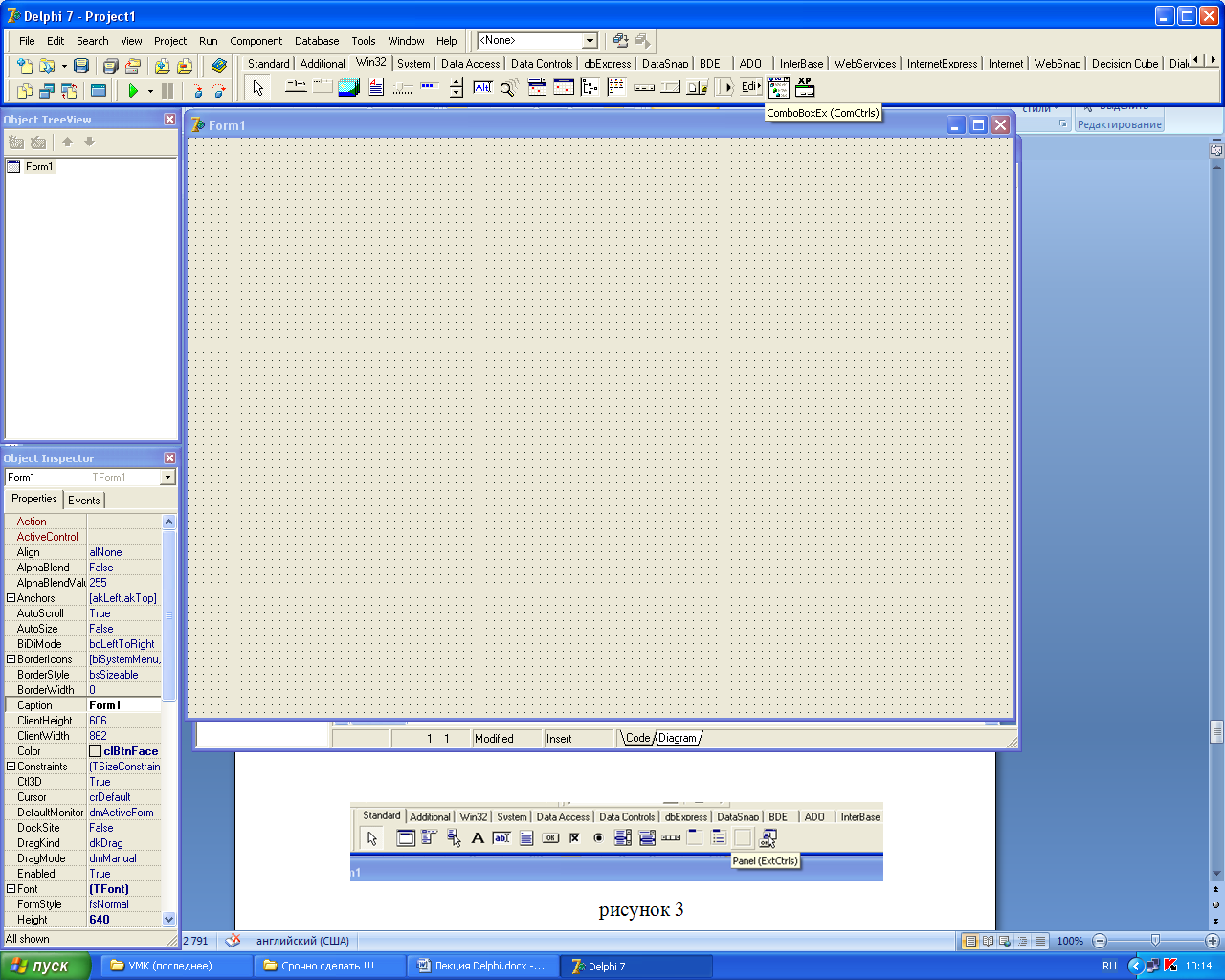Run the project with green arrow
The height and width of the screenshot is (980, 1225).
point(133,91)
